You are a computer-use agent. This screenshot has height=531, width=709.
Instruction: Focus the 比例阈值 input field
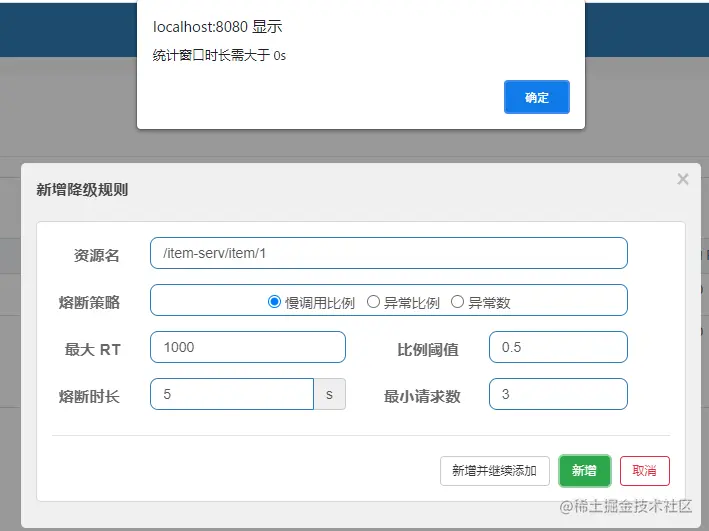558,347
